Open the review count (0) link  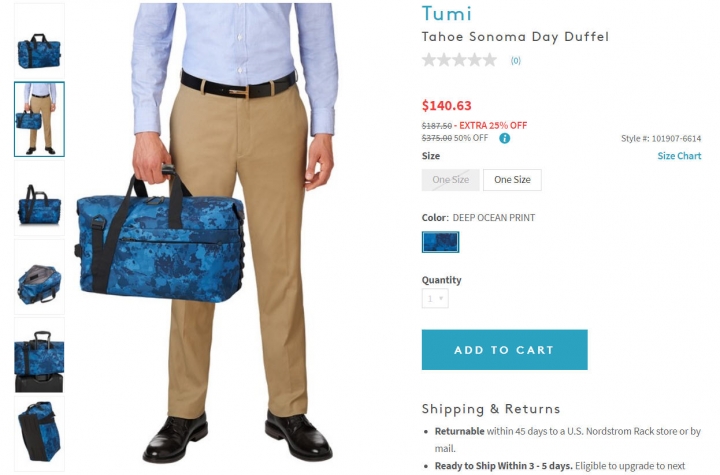(516, 61)
